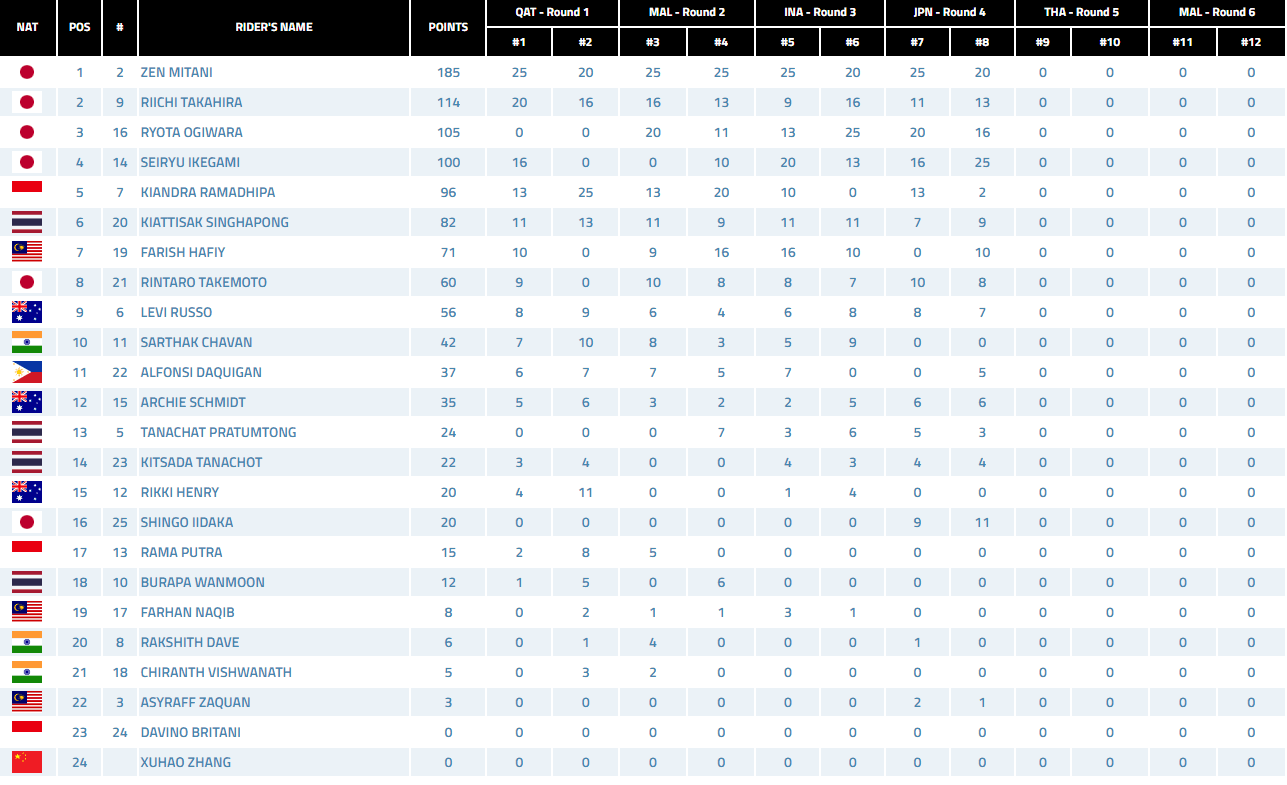
Task: Click the MAL - Round 6 header
Action: pos(1217,12)
